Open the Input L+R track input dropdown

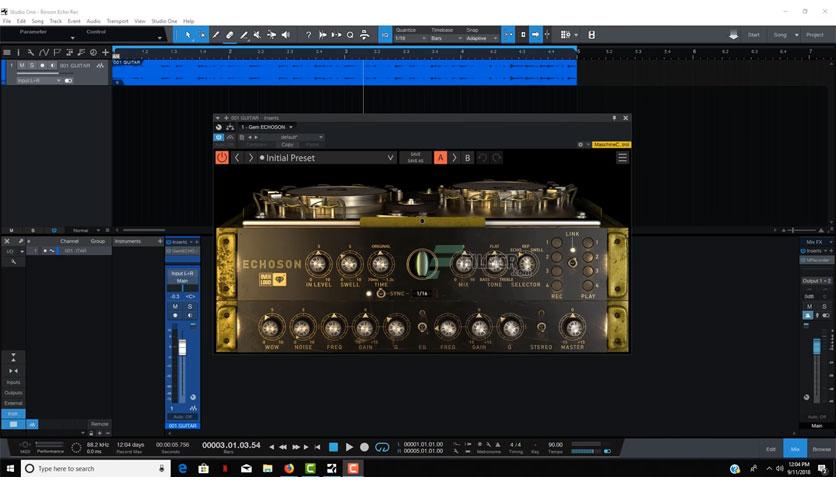pos(38,80)
